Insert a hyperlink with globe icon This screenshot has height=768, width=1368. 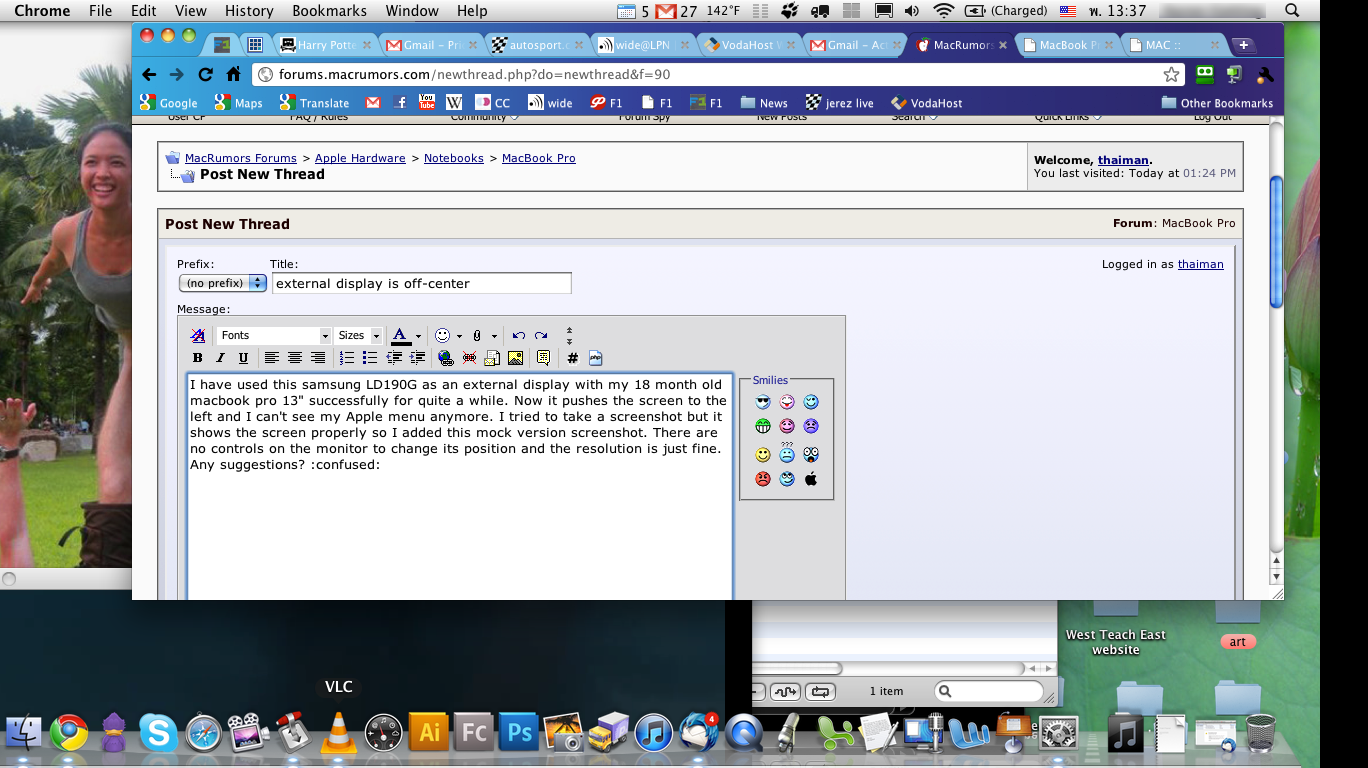click(x=446, y=358)
